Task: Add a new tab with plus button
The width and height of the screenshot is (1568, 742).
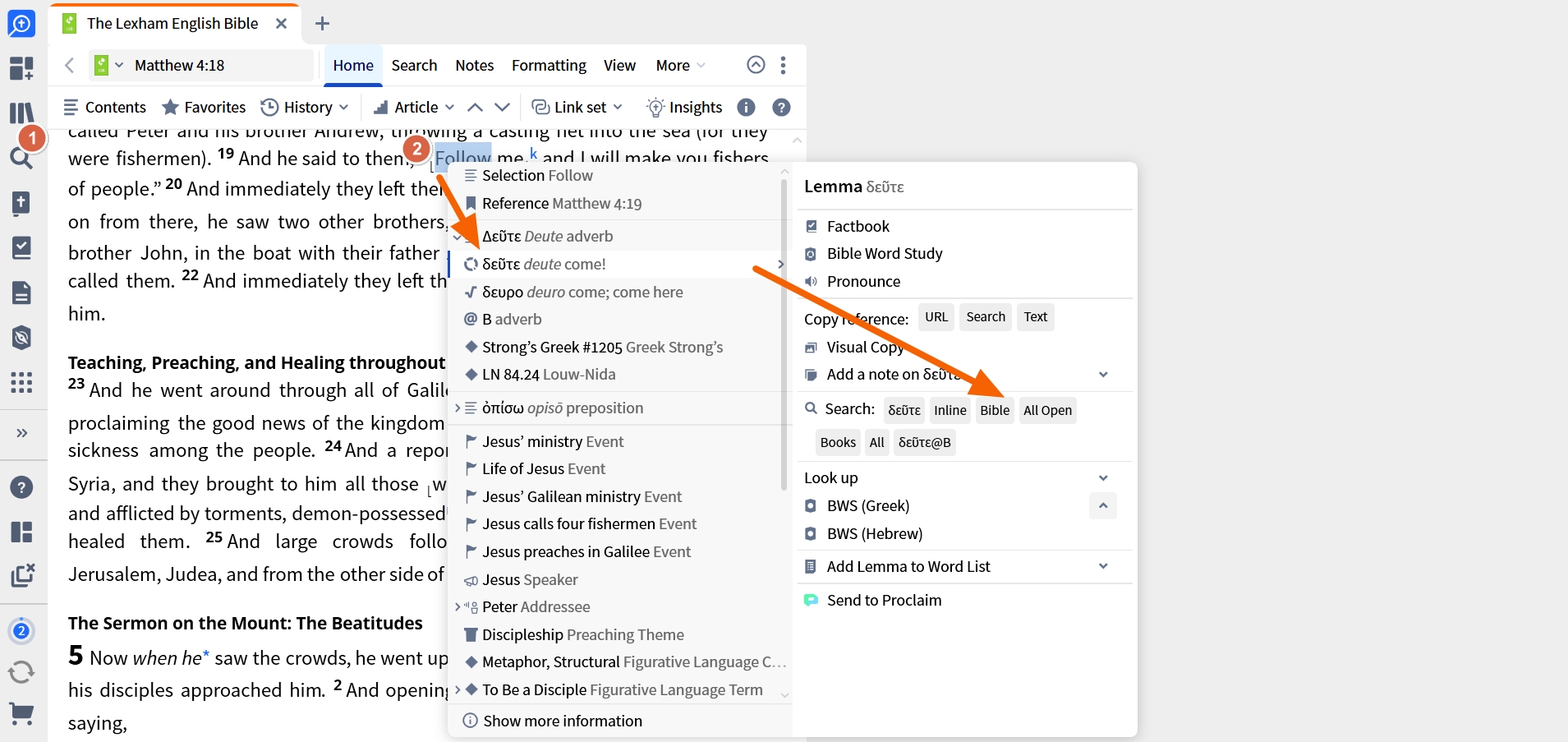Action: [x=322, y=24]
